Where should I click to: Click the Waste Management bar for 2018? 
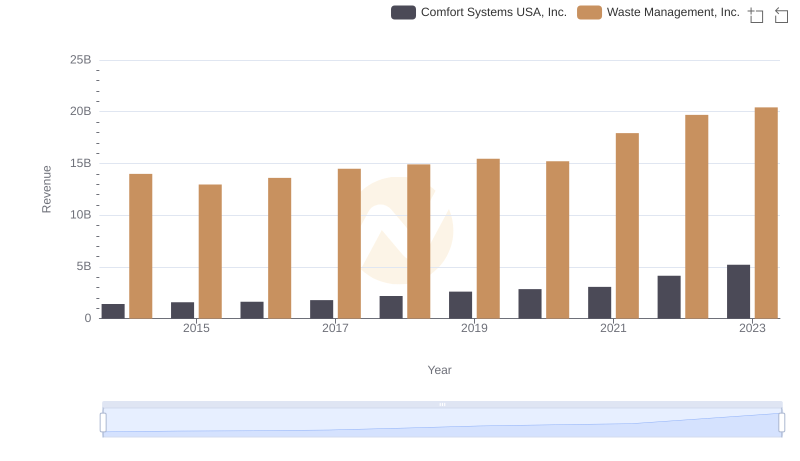(419, 241)
